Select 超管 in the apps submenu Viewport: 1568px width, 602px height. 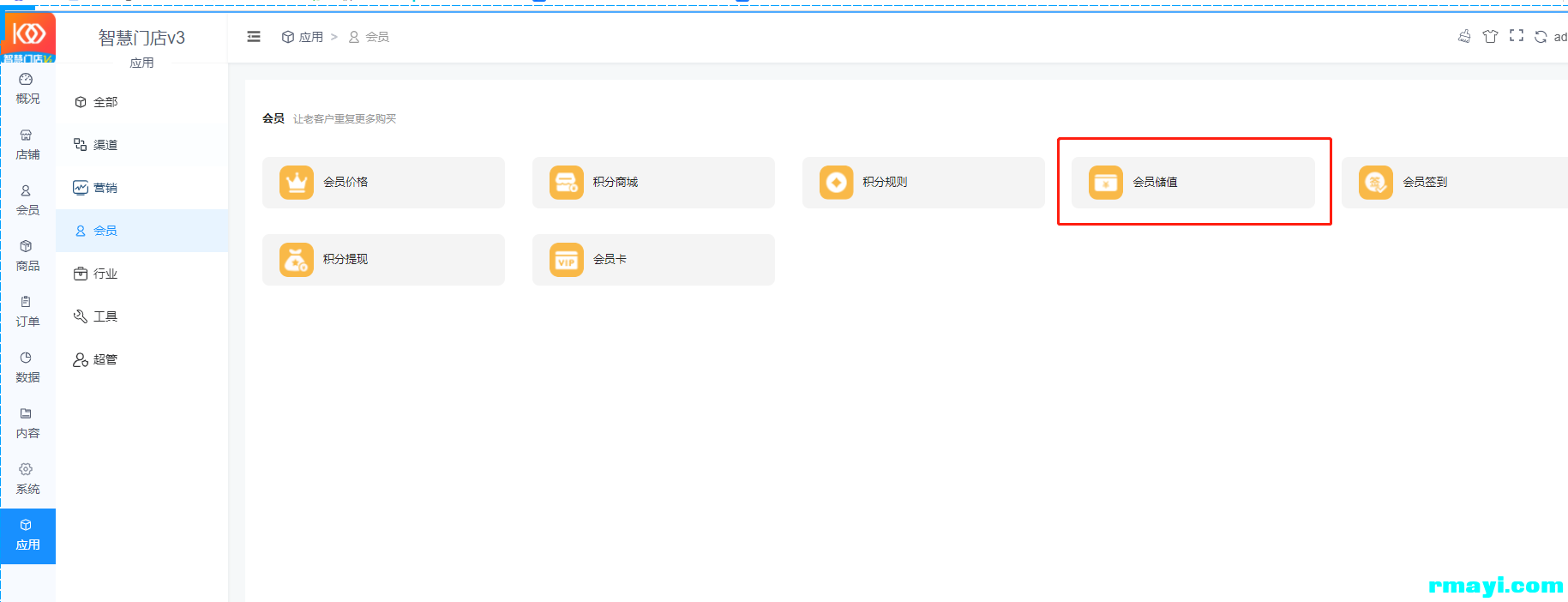(x=142, y=359)
